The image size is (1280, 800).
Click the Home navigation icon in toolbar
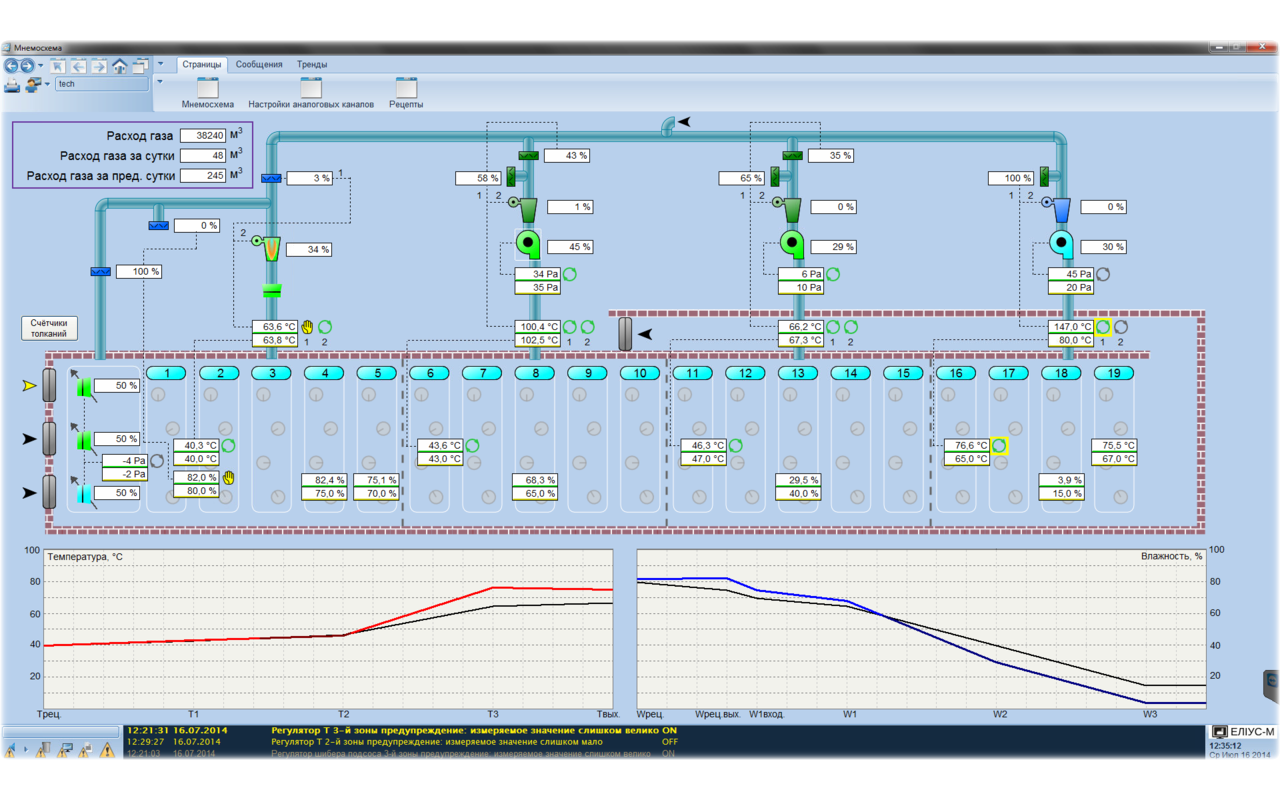[x=119, y=66]
